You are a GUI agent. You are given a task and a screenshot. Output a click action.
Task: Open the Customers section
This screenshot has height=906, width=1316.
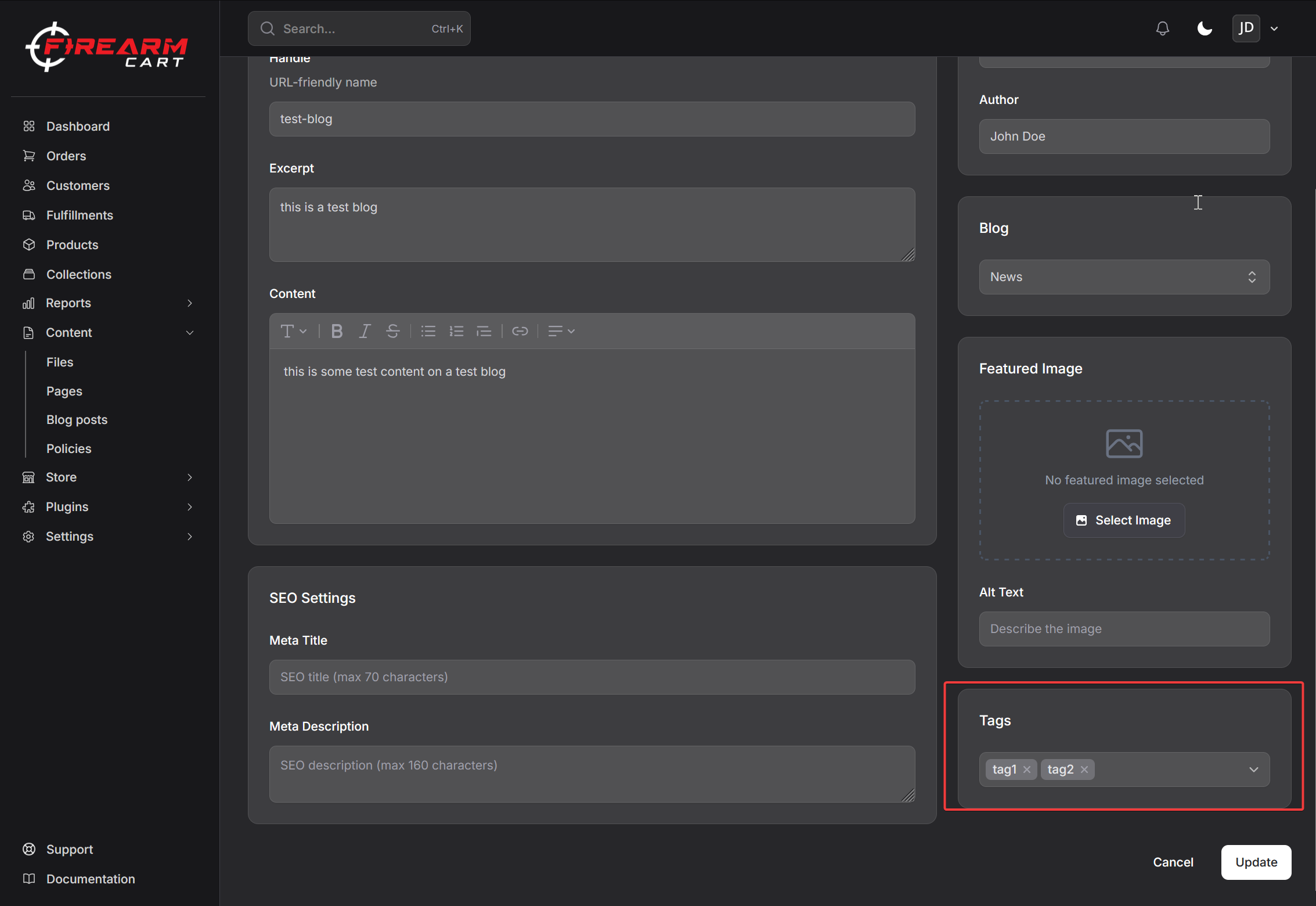point(78,185)
